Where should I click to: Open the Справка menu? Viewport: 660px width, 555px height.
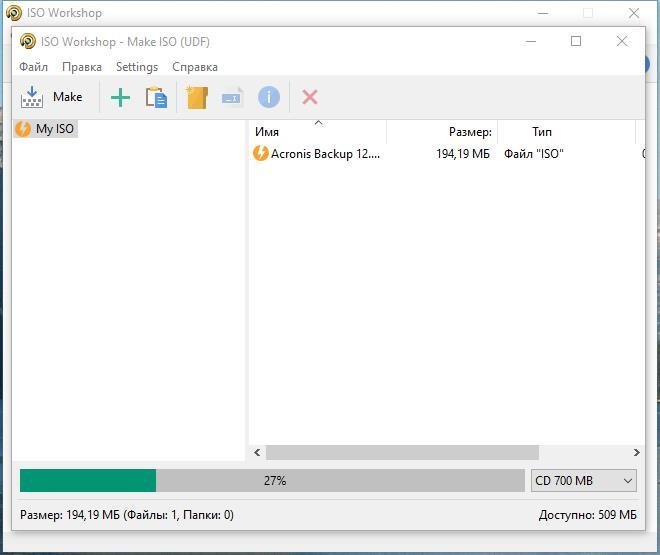[x=195, y=67]
